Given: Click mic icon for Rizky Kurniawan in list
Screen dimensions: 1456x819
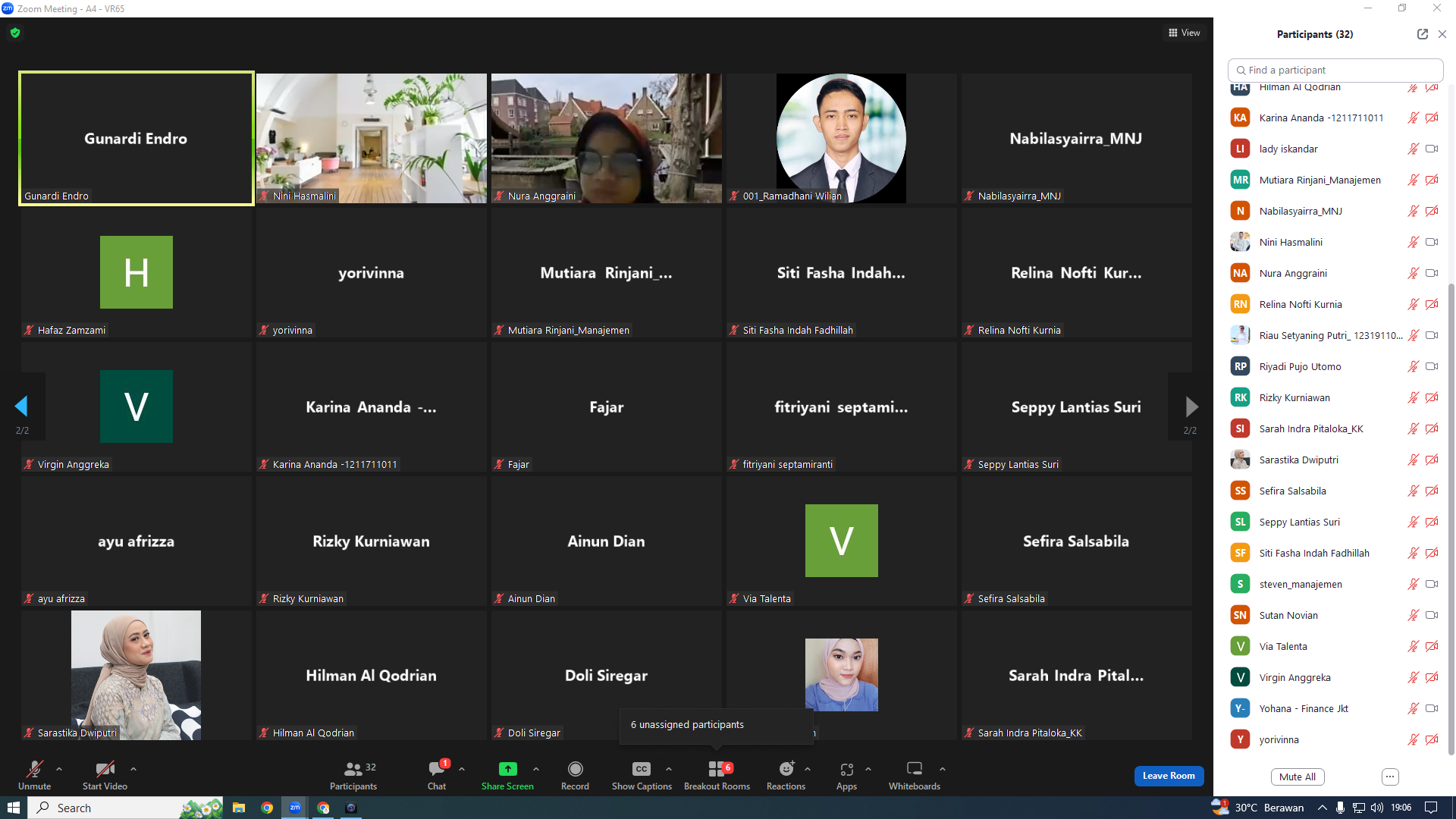Looking at the screenshot, I should [x=1413, y=397].
